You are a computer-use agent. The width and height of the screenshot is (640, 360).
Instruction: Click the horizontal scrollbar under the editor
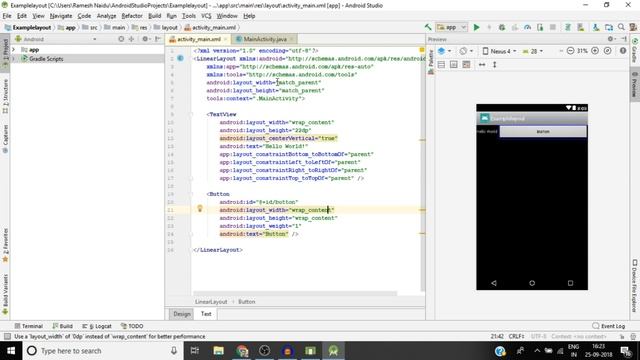tap(295, 293)
